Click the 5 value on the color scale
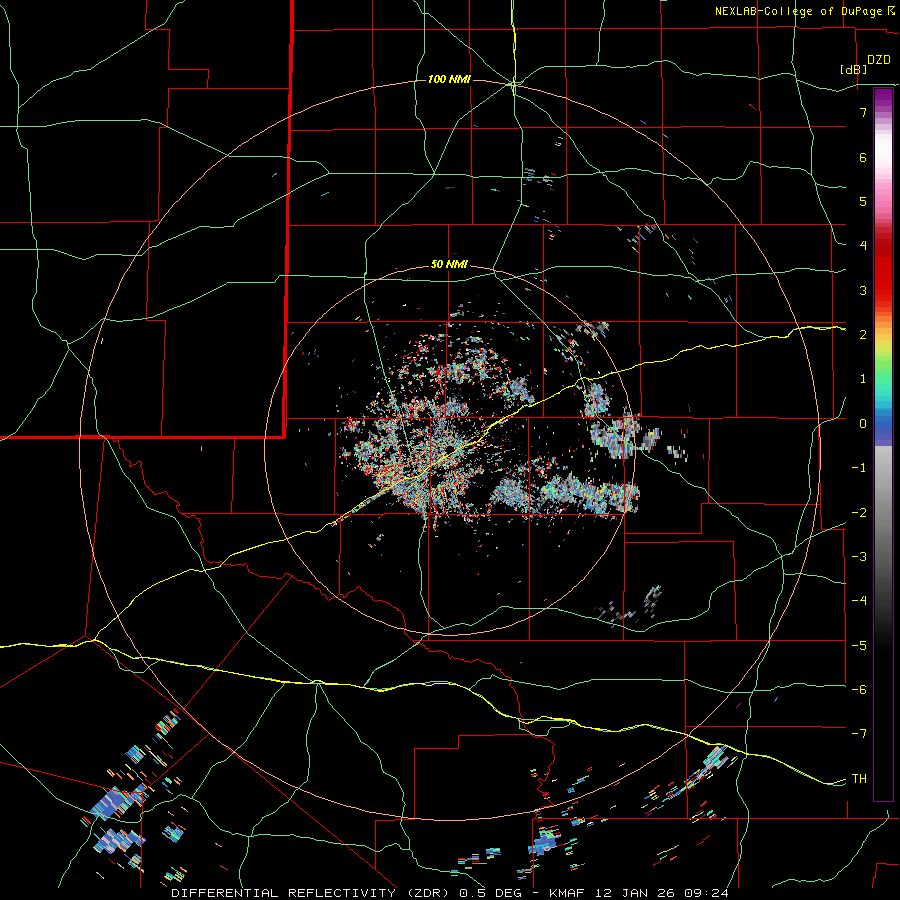The height and width of the screenshot is (900, 900). click(x=863, y=201)
